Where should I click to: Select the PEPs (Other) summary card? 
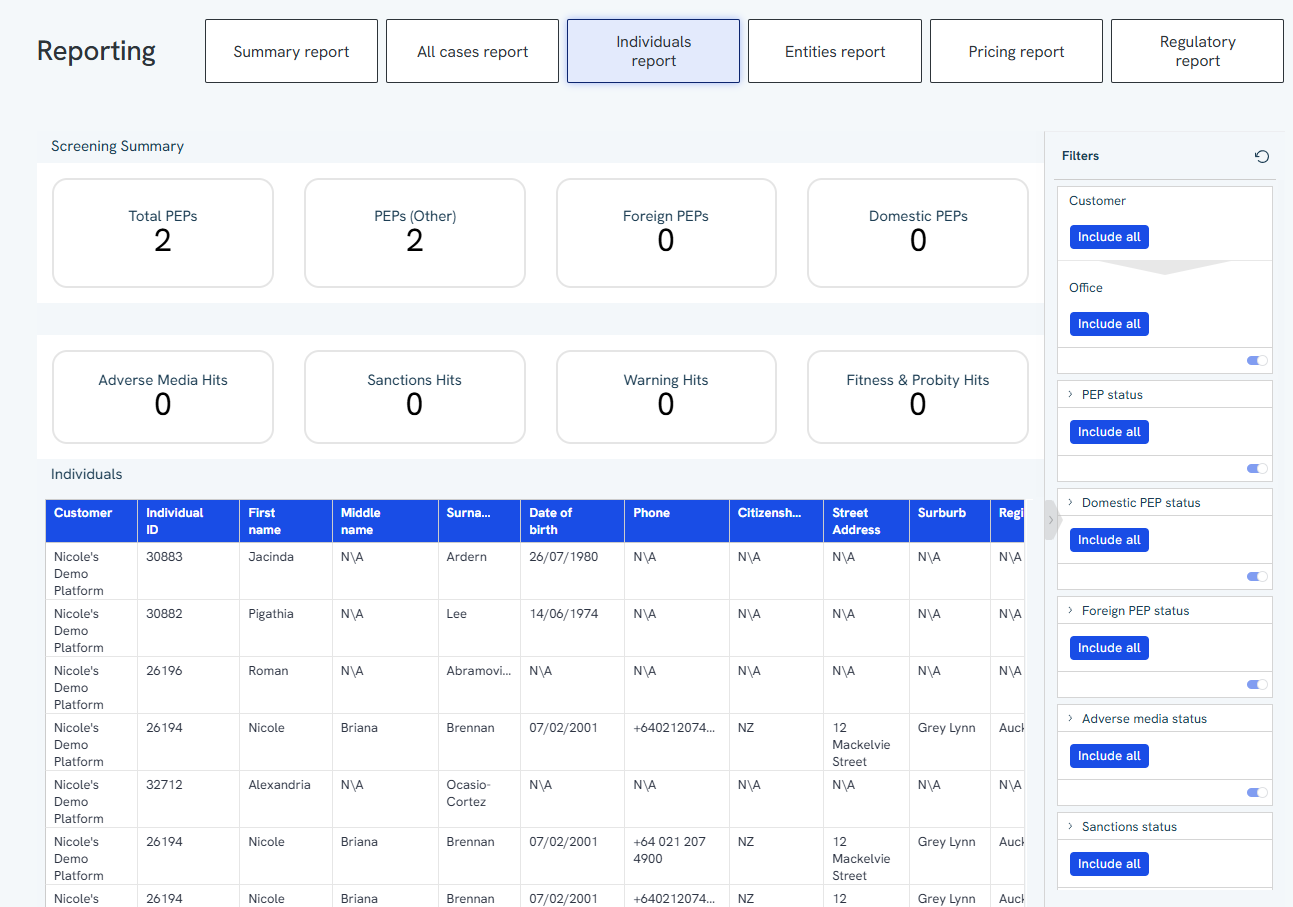[415, 233]
